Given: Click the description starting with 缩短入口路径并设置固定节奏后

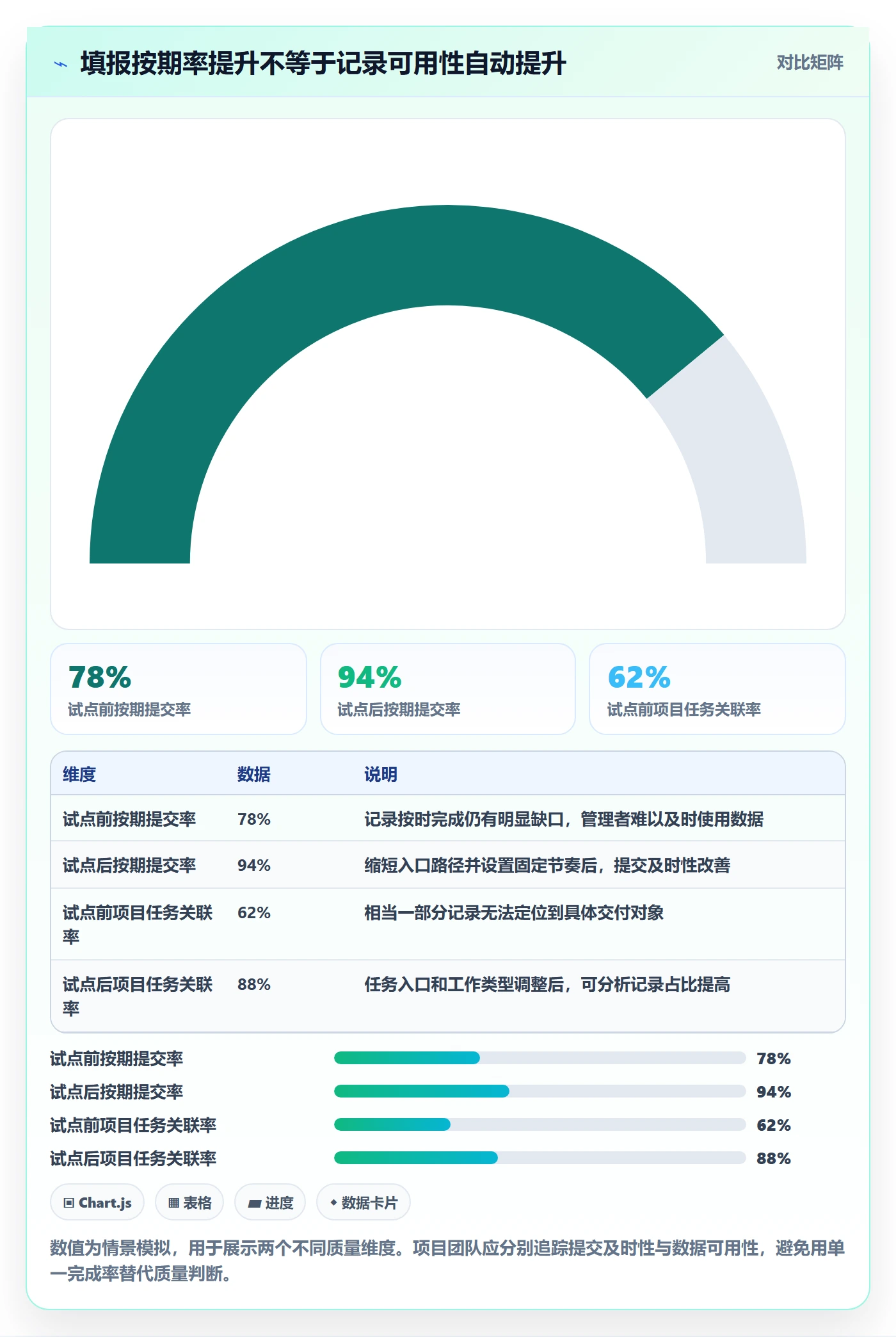Looking at the screenshot, I should coord(547,865).
